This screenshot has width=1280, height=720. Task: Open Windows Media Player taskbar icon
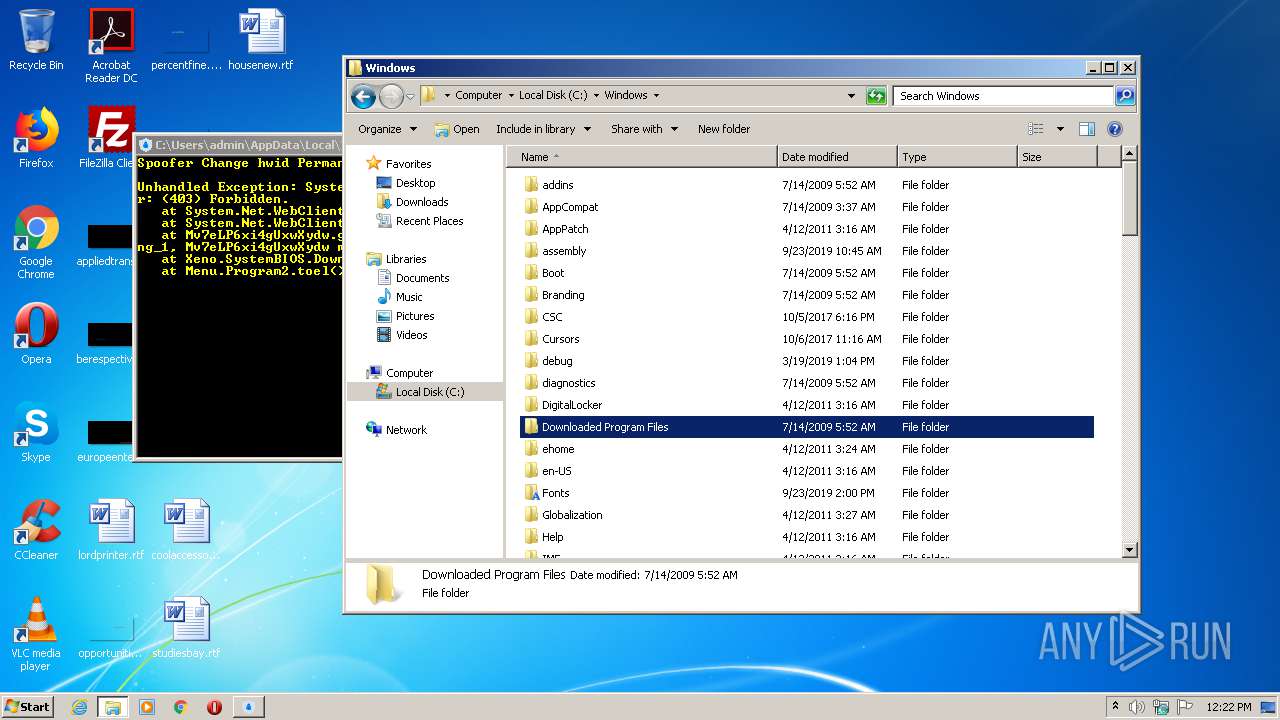[147, 707]
